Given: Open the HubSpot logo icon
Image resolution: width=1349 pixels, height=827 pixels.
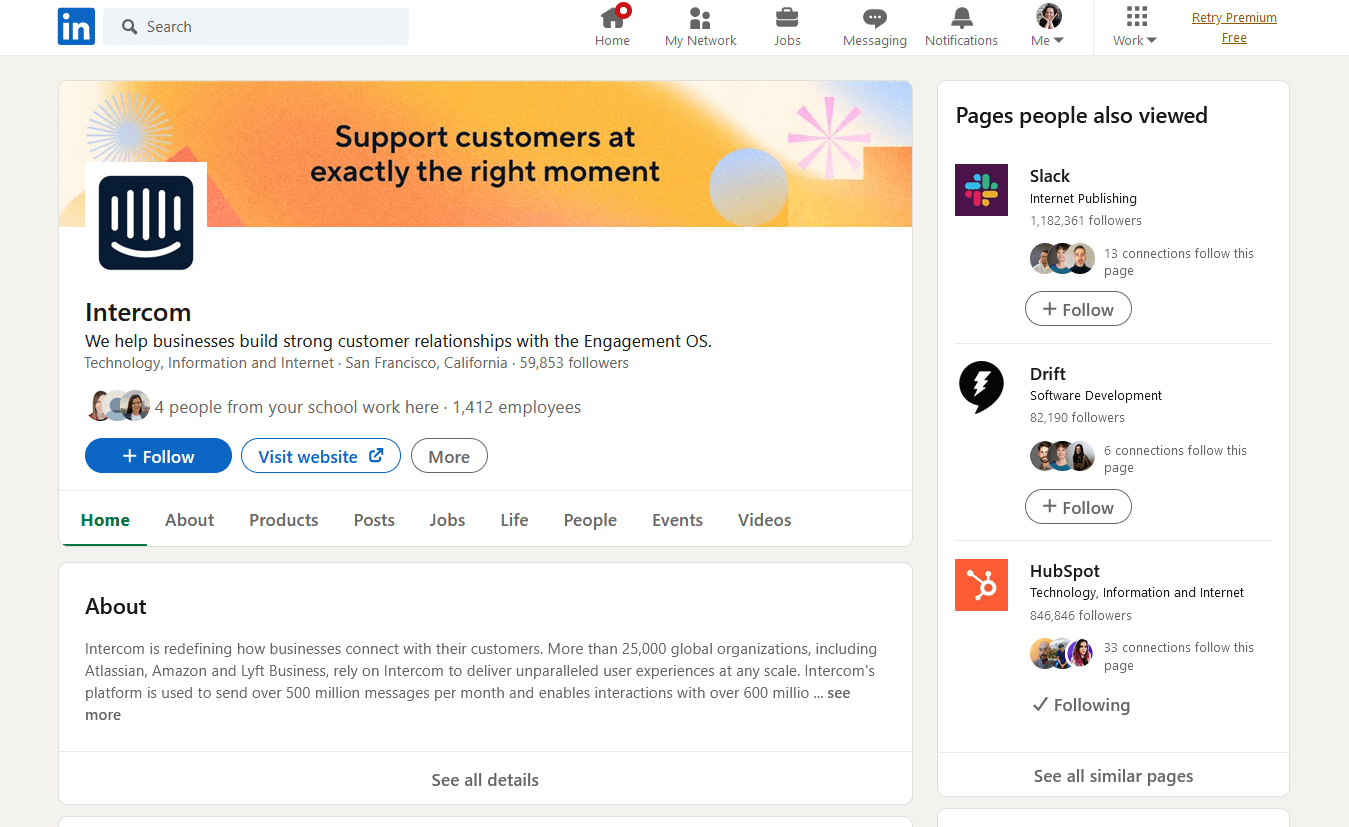Looking at the screenshot, I should 981,584.
